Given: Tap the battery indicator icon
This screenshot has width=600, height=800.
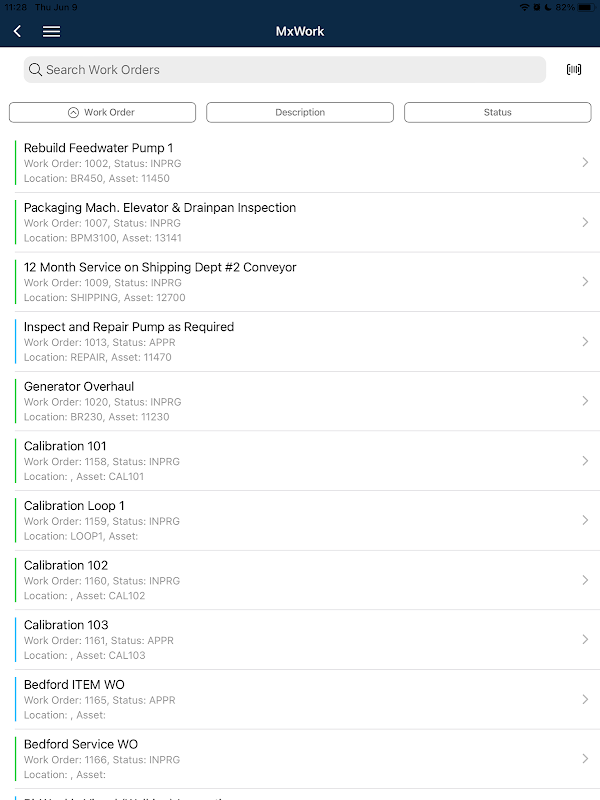Looking at the screenshot, I should pos(587,7).
